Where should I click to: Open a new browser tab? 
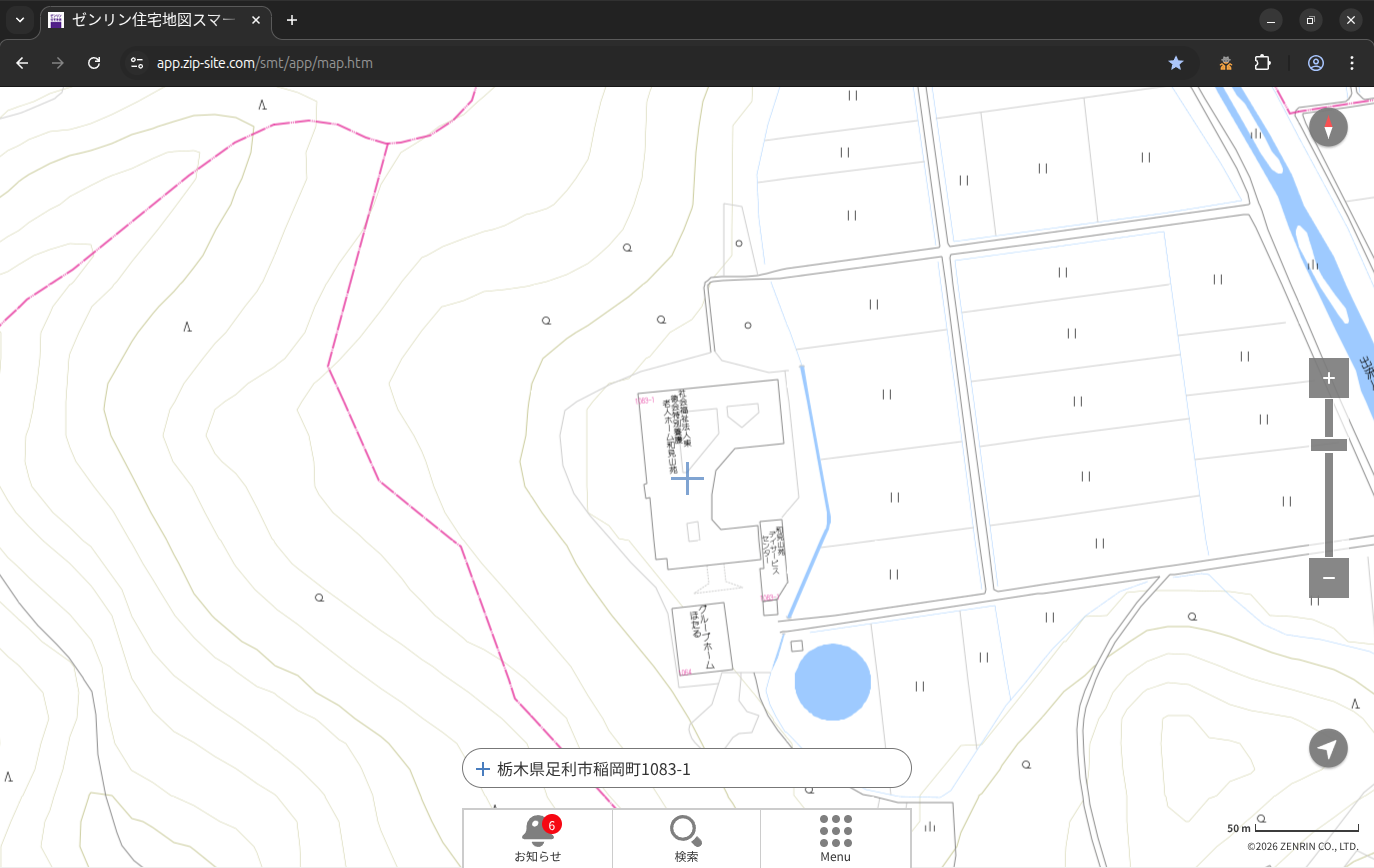292,20
